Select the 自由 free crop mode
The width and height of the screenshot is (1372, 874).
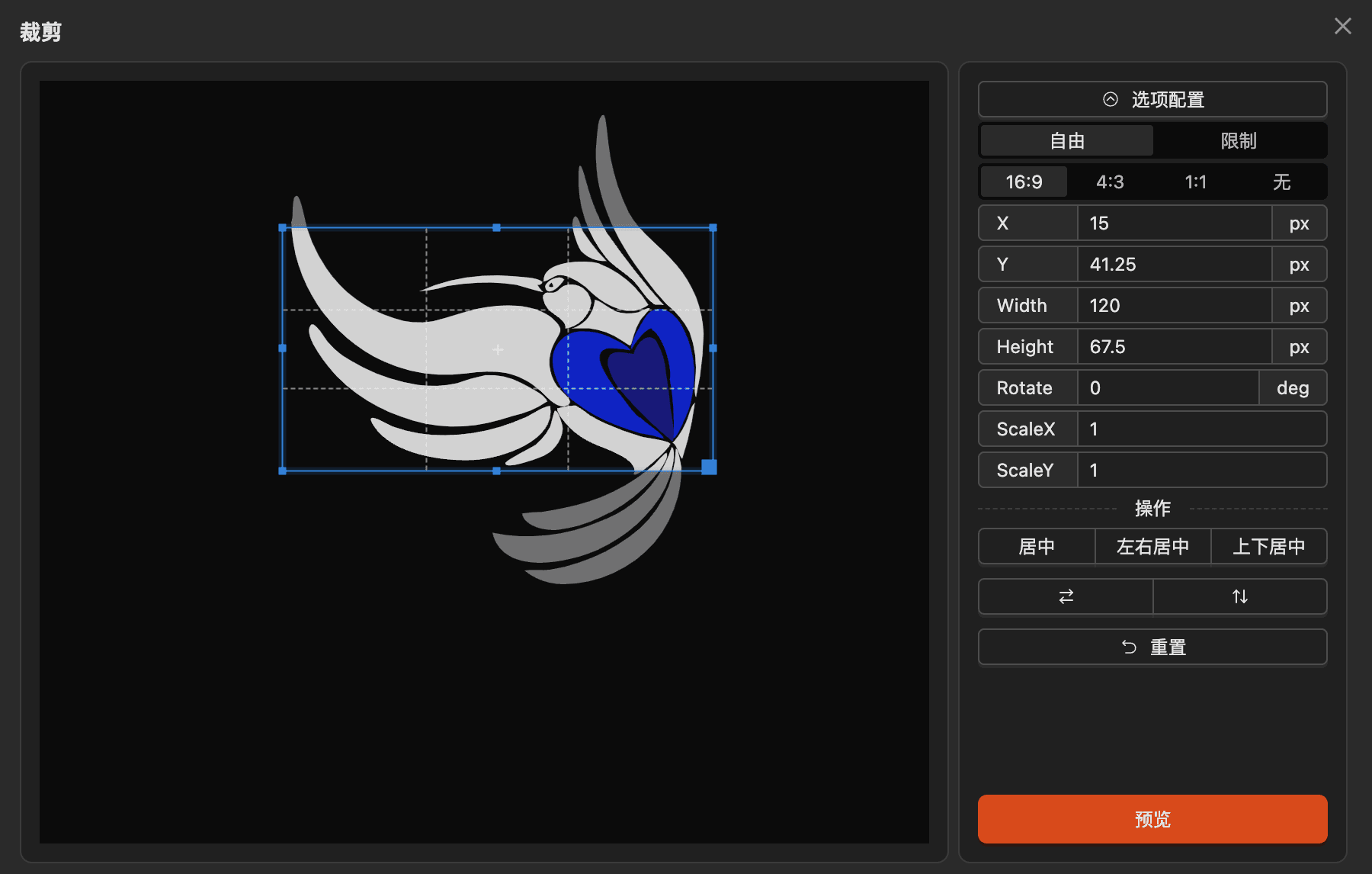1066,140
